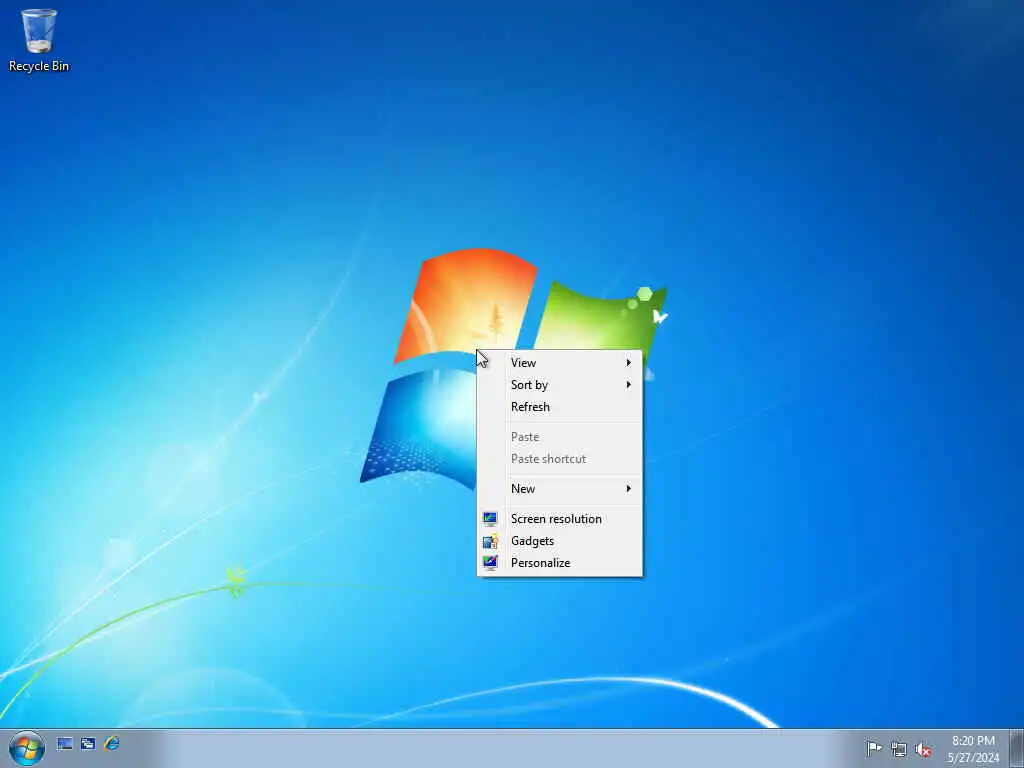
Task: Expand the View submenu arrow
Action: click(628, 362)
